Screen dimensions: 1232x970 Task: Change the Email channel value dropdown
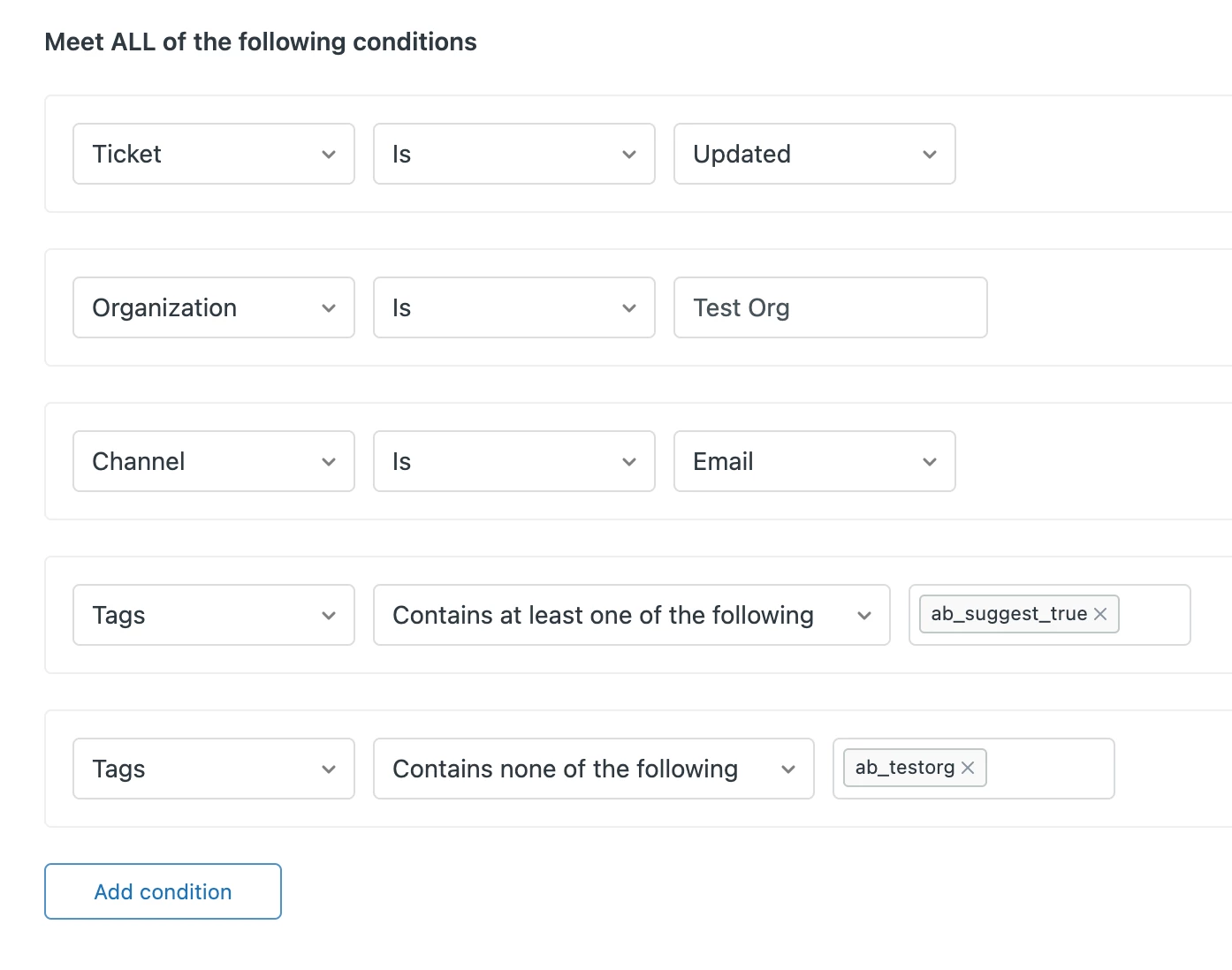[813, 461]
